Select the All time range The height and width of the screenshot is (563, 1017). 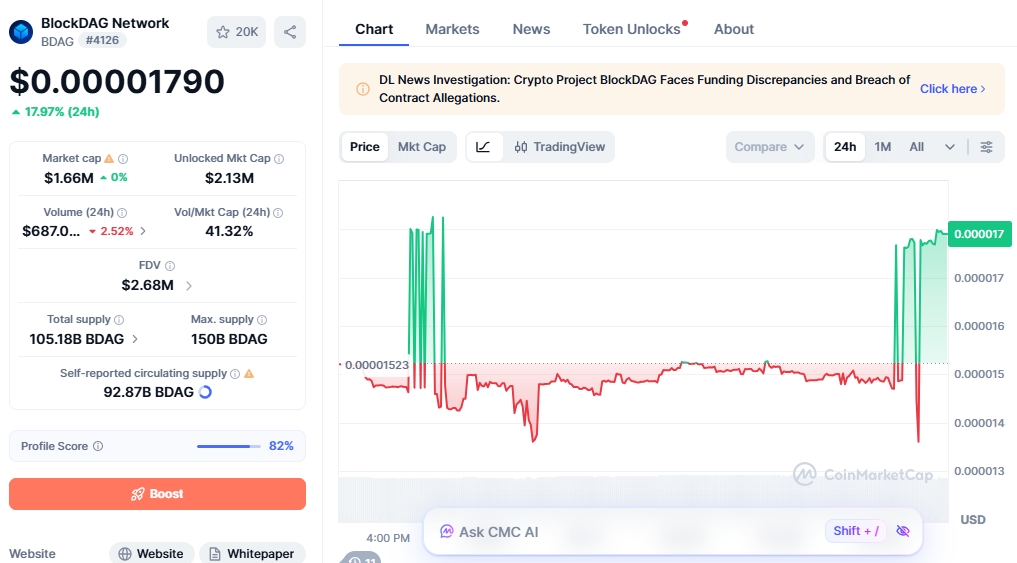(x=916, y=147)
